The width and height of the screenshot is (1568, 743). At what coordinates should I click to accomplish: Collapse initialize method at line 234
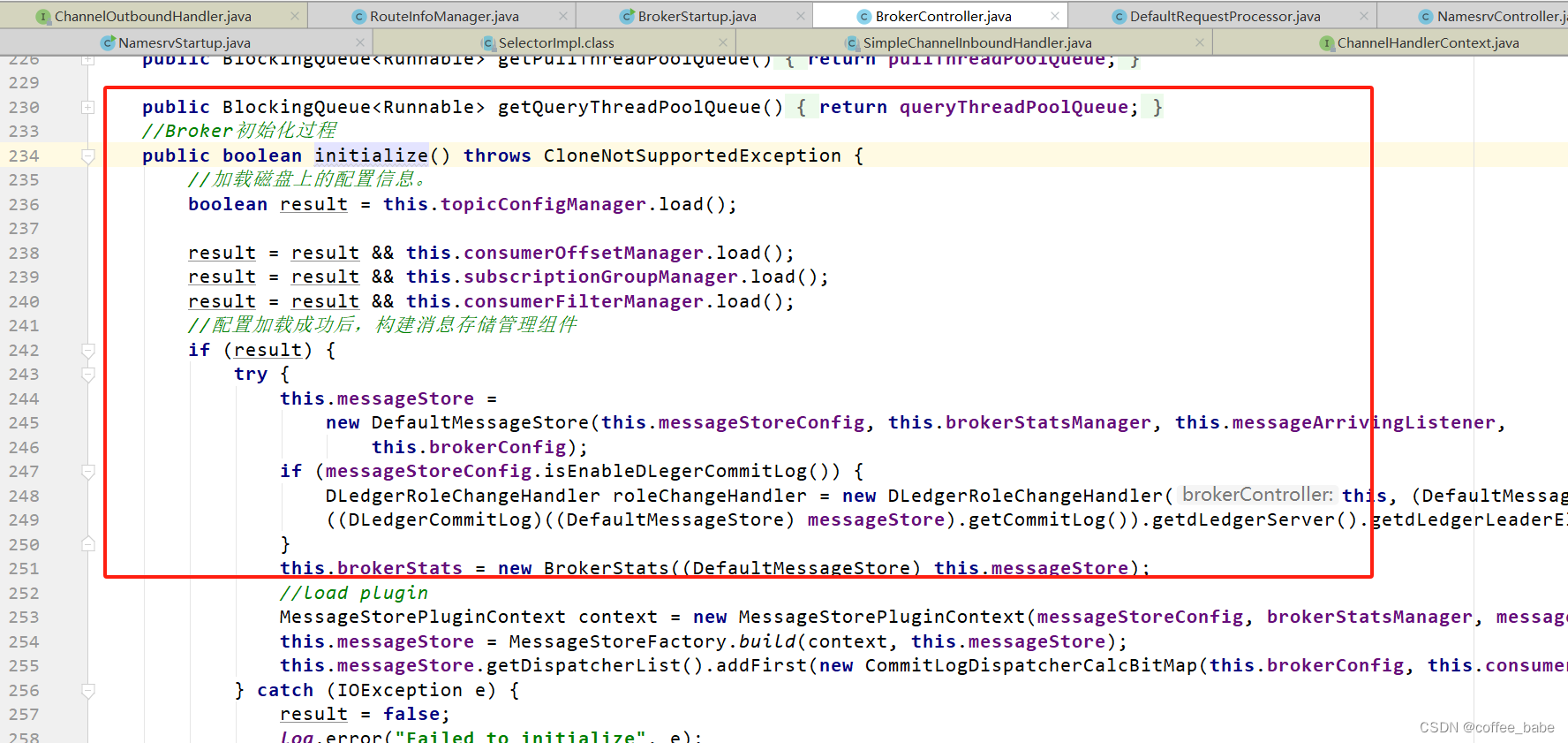pyautogui.click(x=87, y=156)
